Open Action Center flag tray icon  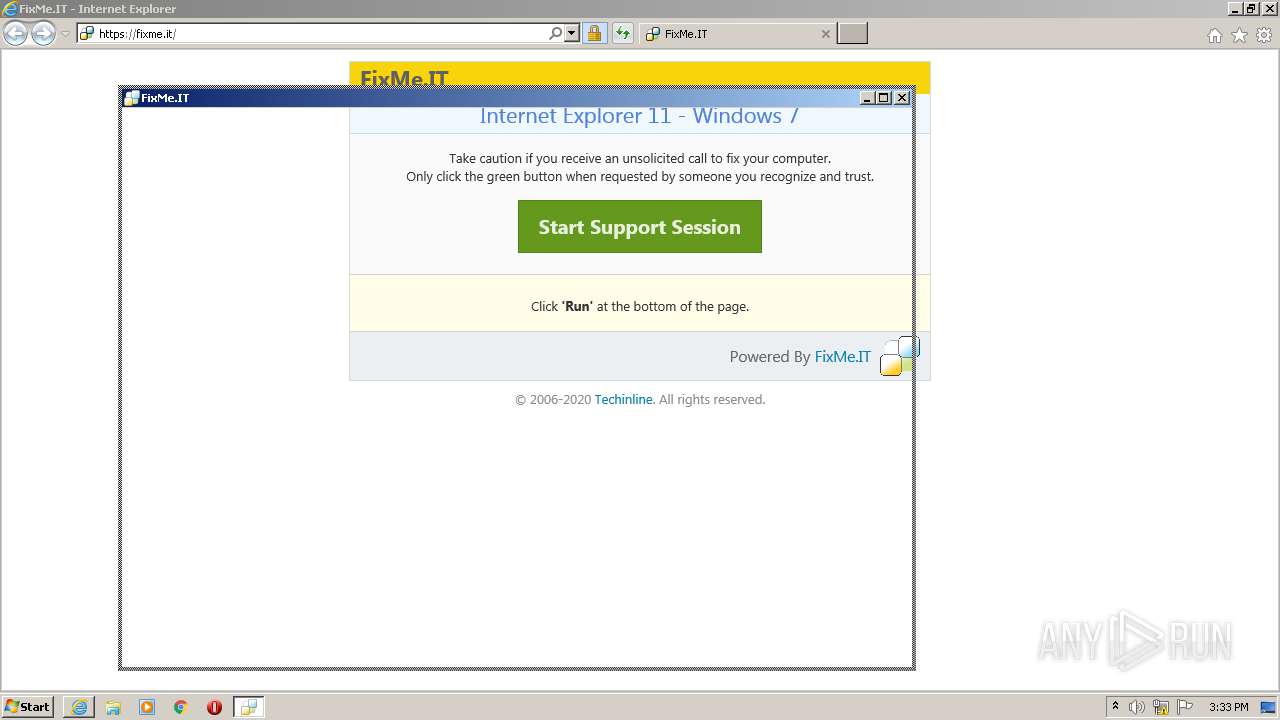[1185, 707]
